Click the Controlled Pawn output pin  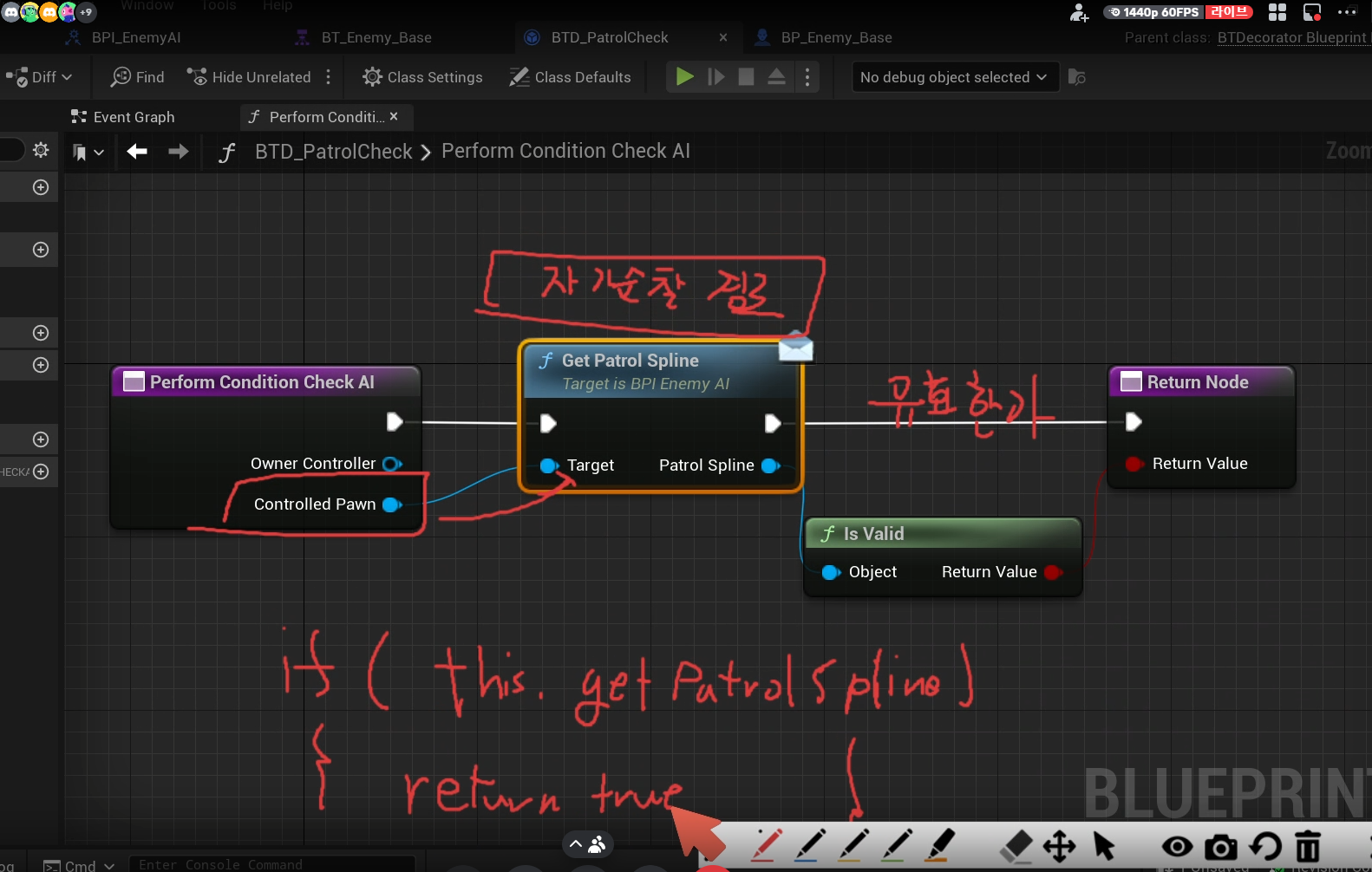(392, 504)
